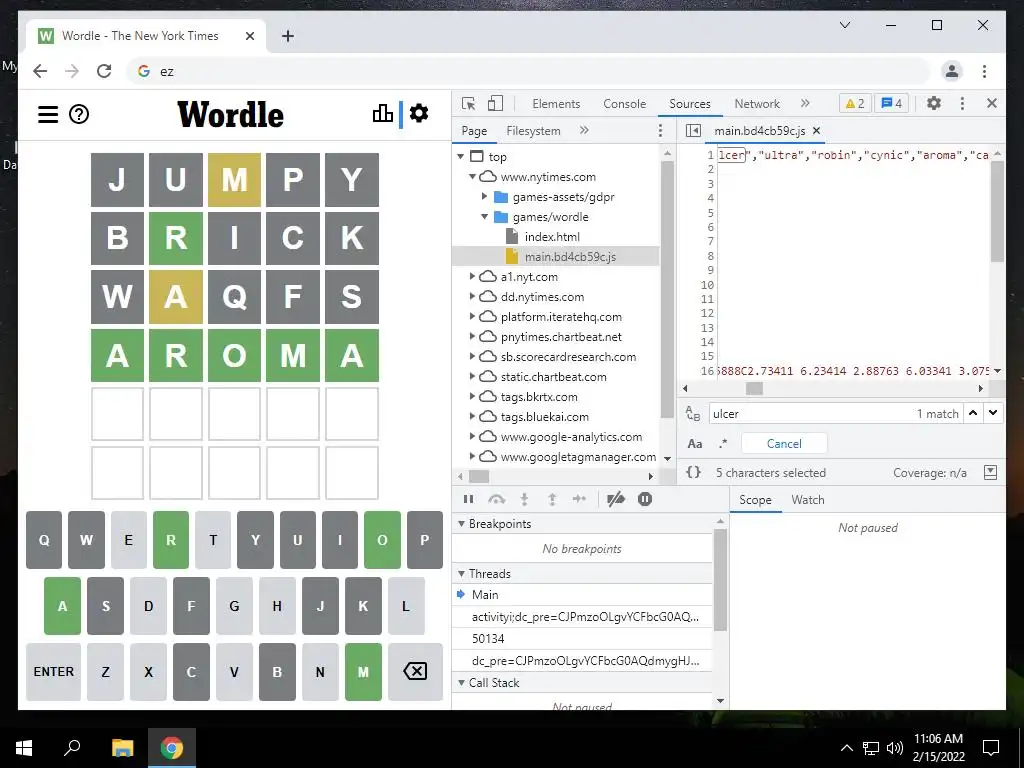Step into next function call
1024x768 pixels.
[524, 500]
